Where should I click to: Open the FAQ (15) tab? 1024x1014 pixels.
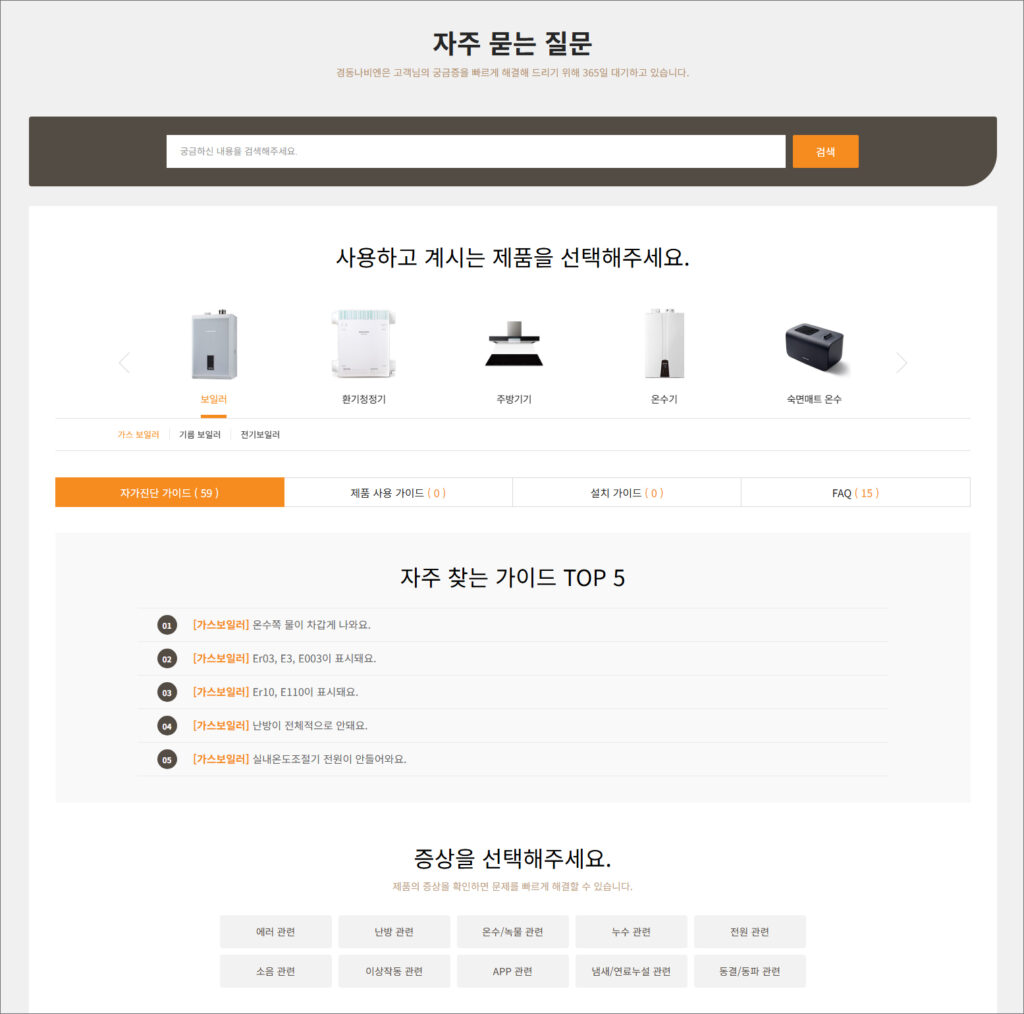pos(856,492)
